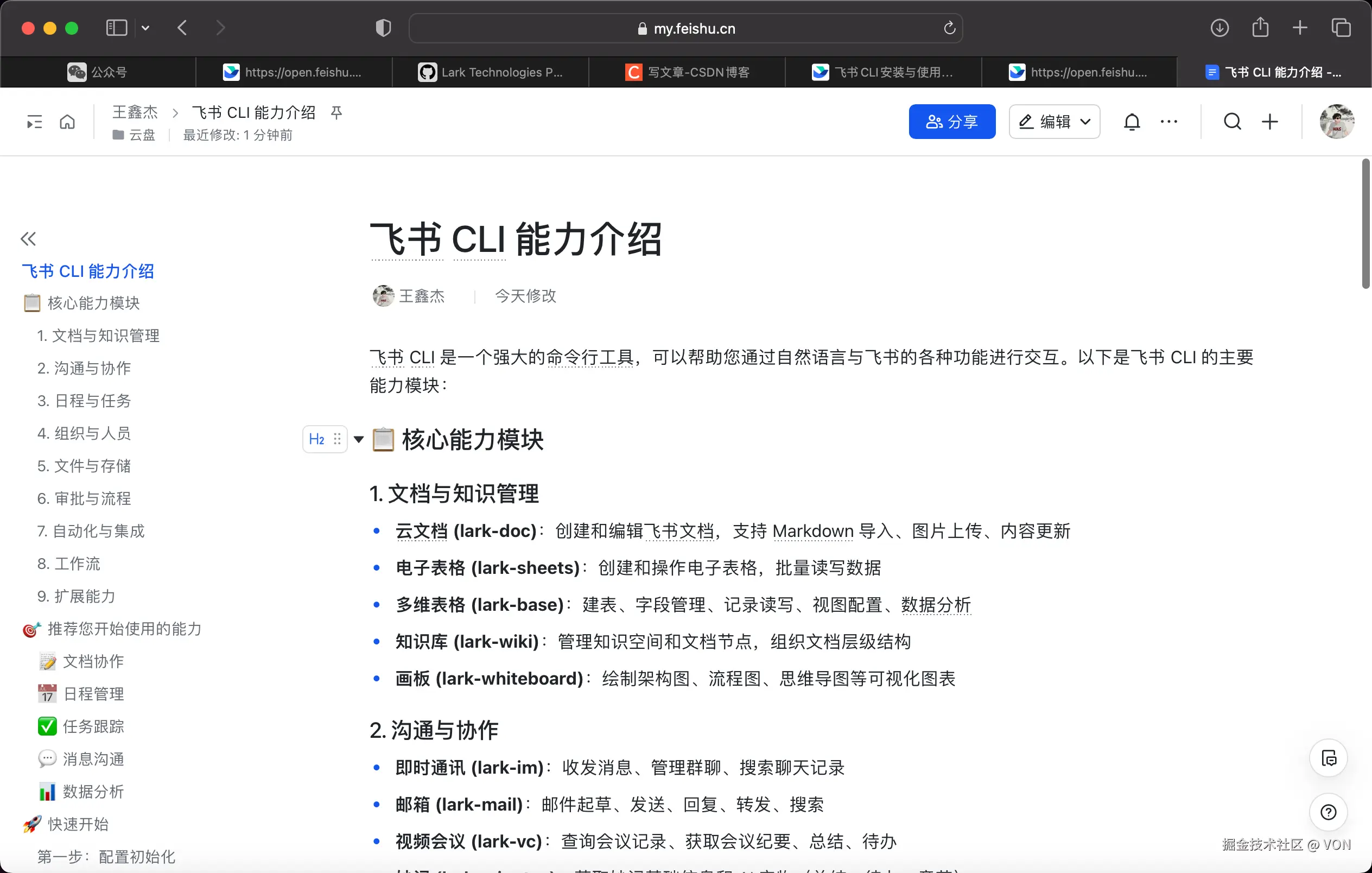The height and width of the screenshot is (873, 1372).
Task: Click the block drag handle dots
Action: click(x=338, y=439)
